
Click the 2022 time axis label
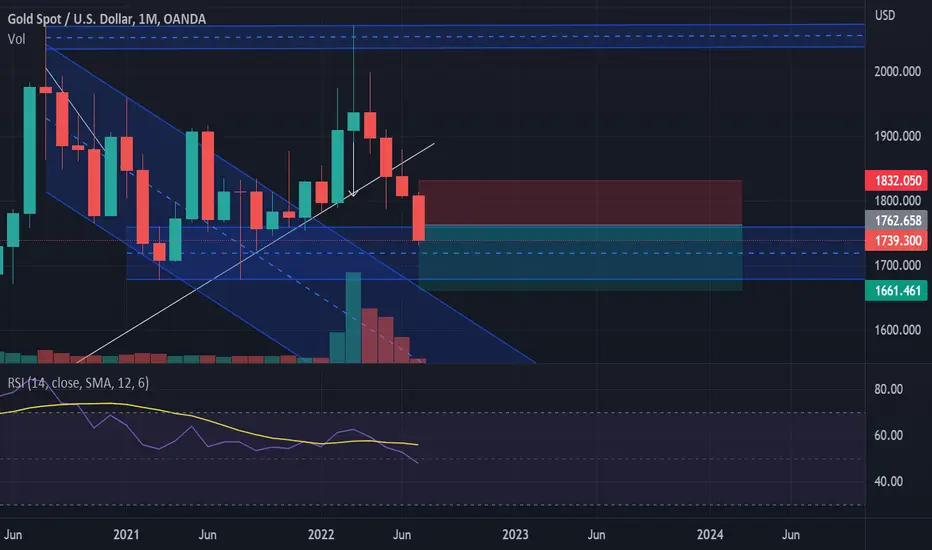pos(321,535)
